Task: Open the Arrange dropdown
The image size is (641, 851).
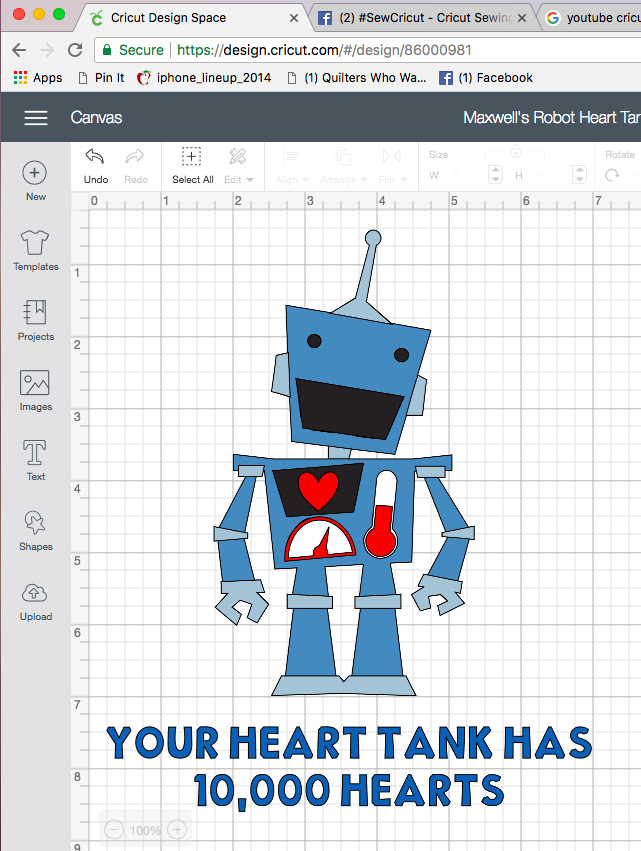Action: (343, 168)
